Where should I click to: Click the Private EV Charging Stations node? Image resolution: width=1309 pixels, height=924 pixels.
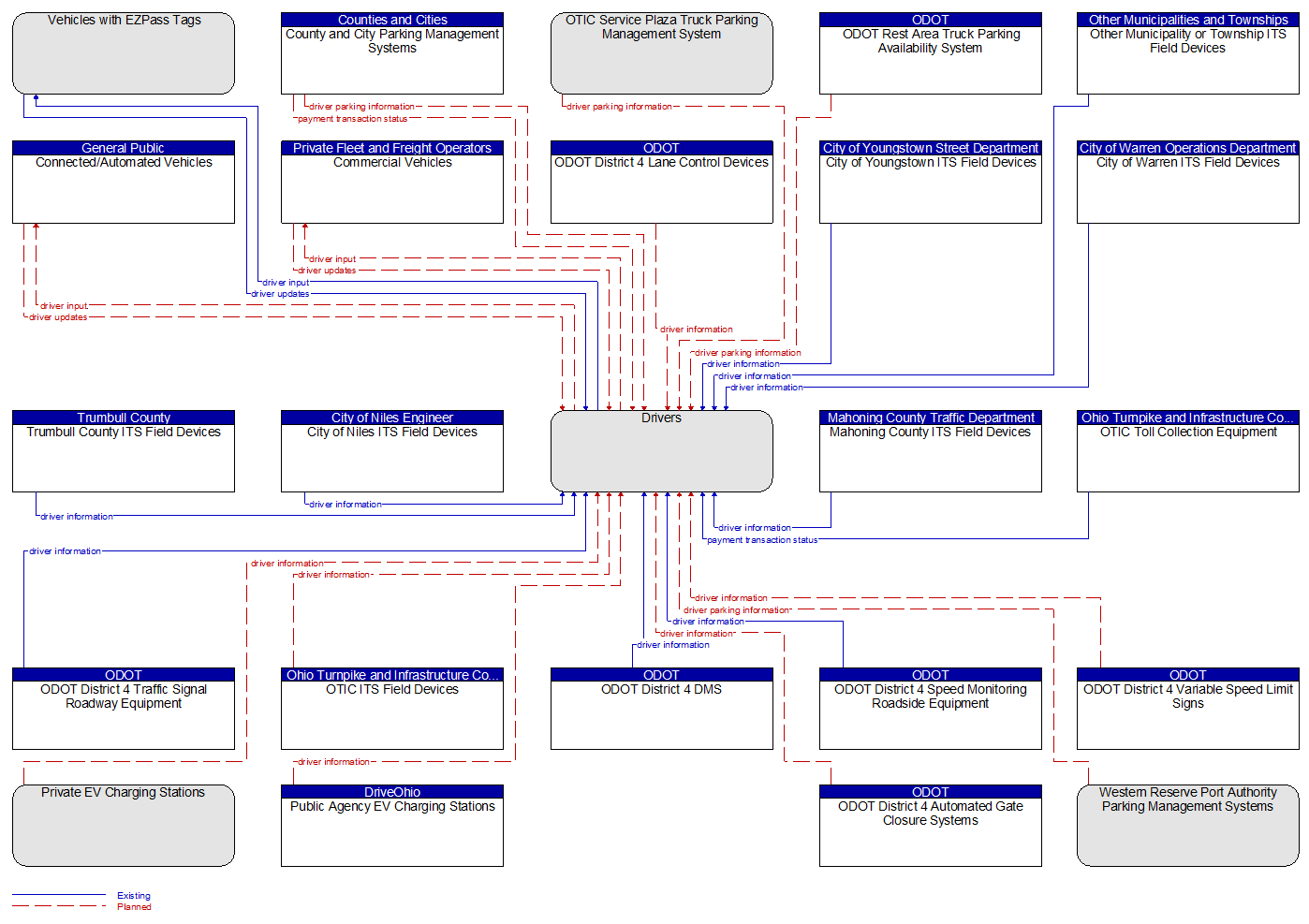coord(124,826)
